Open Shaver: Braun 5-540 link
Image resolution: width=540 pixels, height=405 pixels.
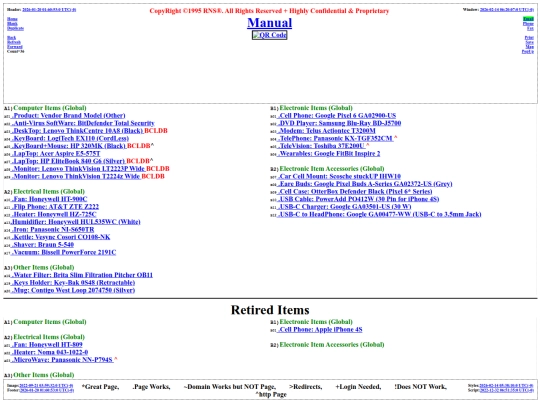point(43,245)
